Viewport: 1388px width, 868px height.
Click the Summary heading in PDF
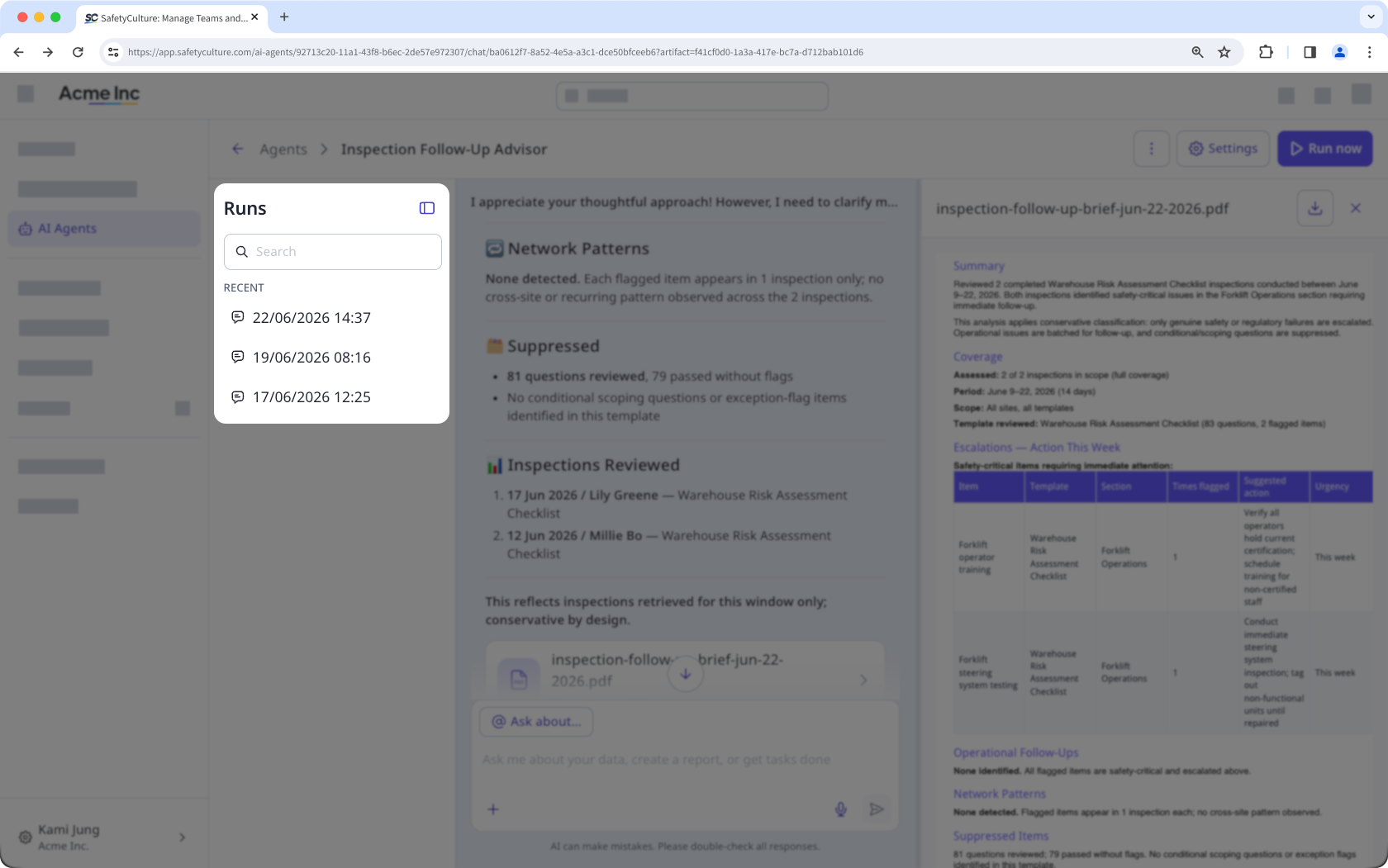(979, 266)
